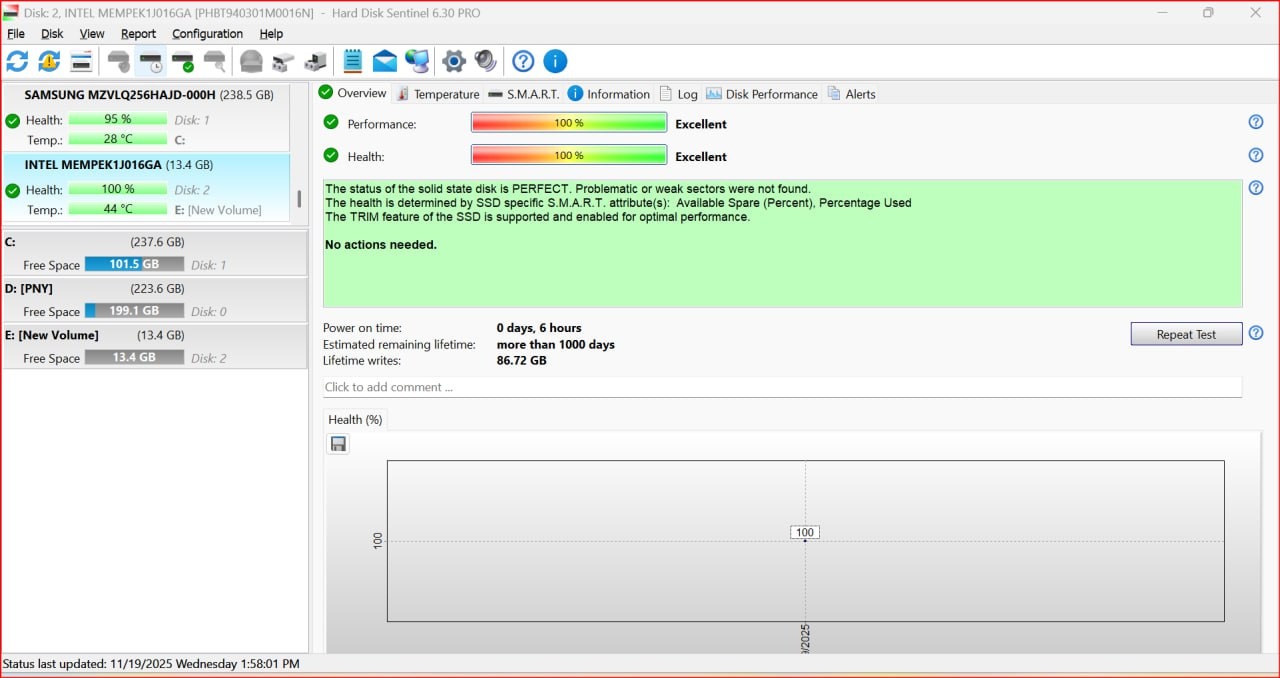The height and width of the screenshot is (678, 1280).
Task: Open the Configuration menu
Action: 207,33
